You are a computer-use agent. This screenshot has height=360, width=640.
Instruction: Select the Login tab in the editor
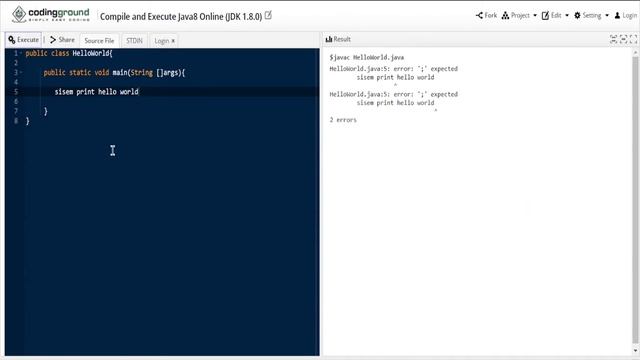point(162,41)
